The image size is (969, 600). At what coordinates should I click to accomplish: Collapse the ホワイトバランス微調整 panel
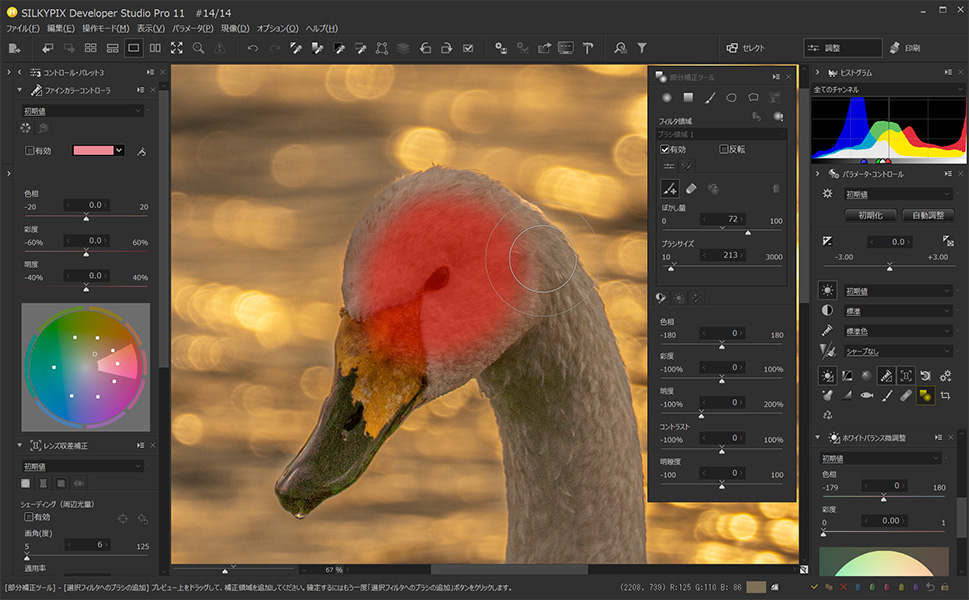click(x=817, y=437)
